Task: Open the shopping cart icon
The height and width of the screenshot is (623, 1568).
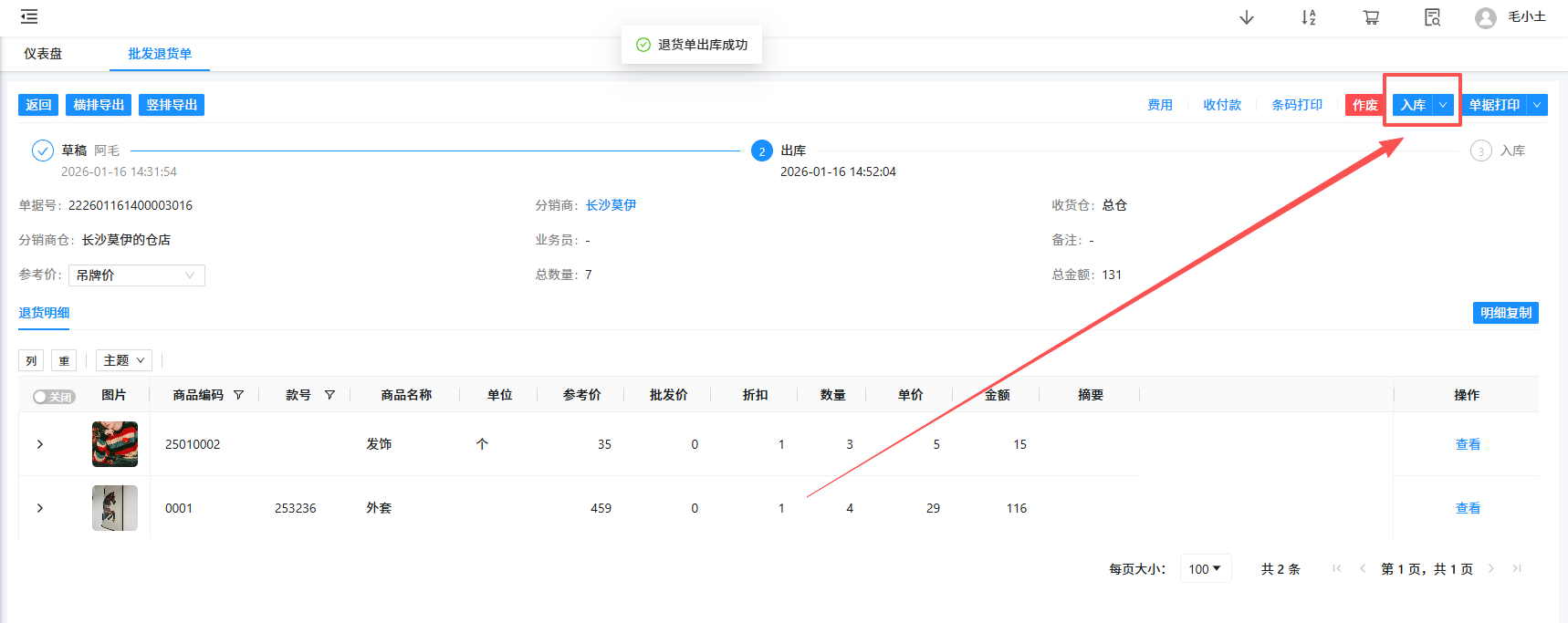Action: tap(1370, 17)
